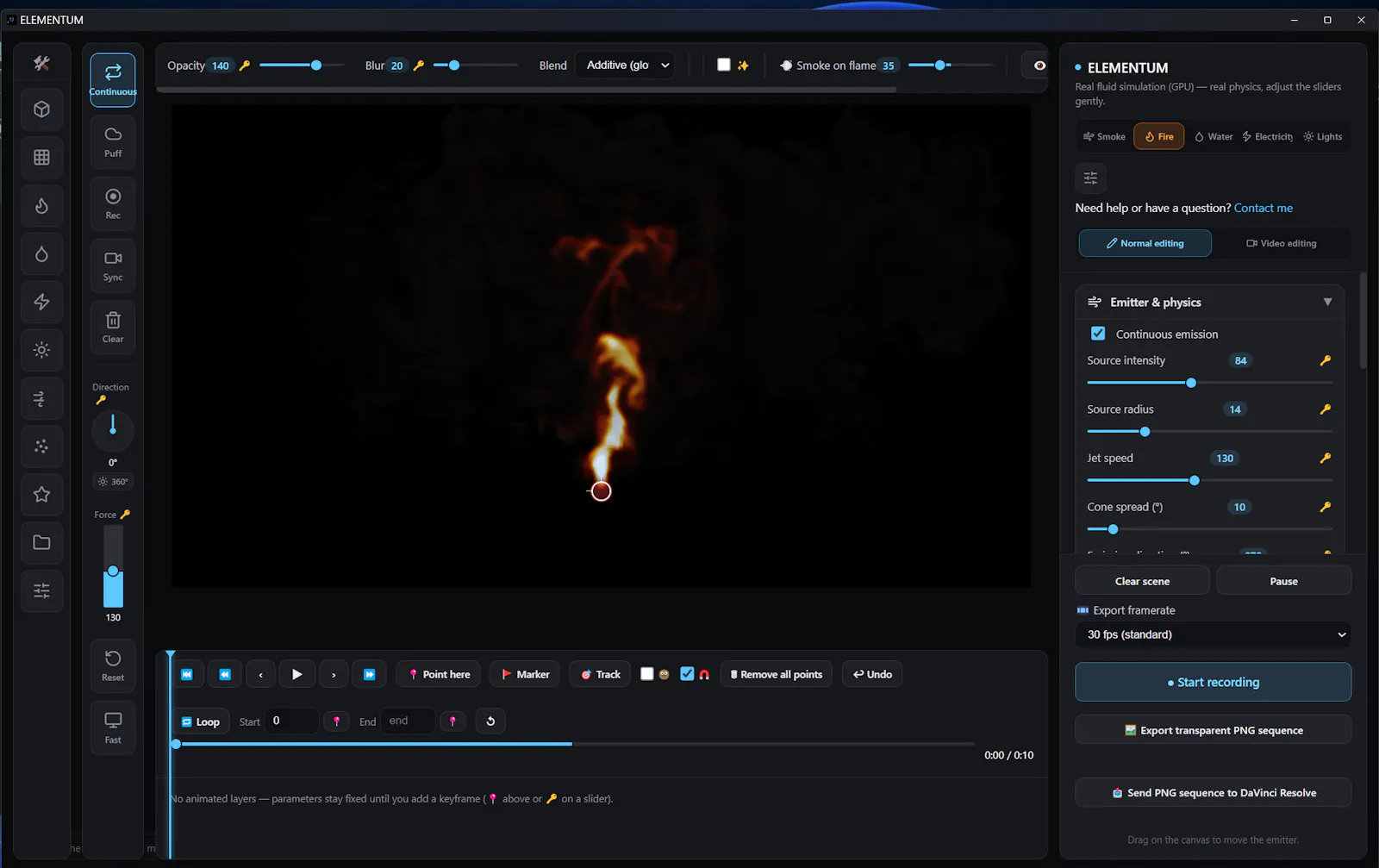Screen dimensions: 1379x868
Task: Click Remove all points button
Action: 776,674
